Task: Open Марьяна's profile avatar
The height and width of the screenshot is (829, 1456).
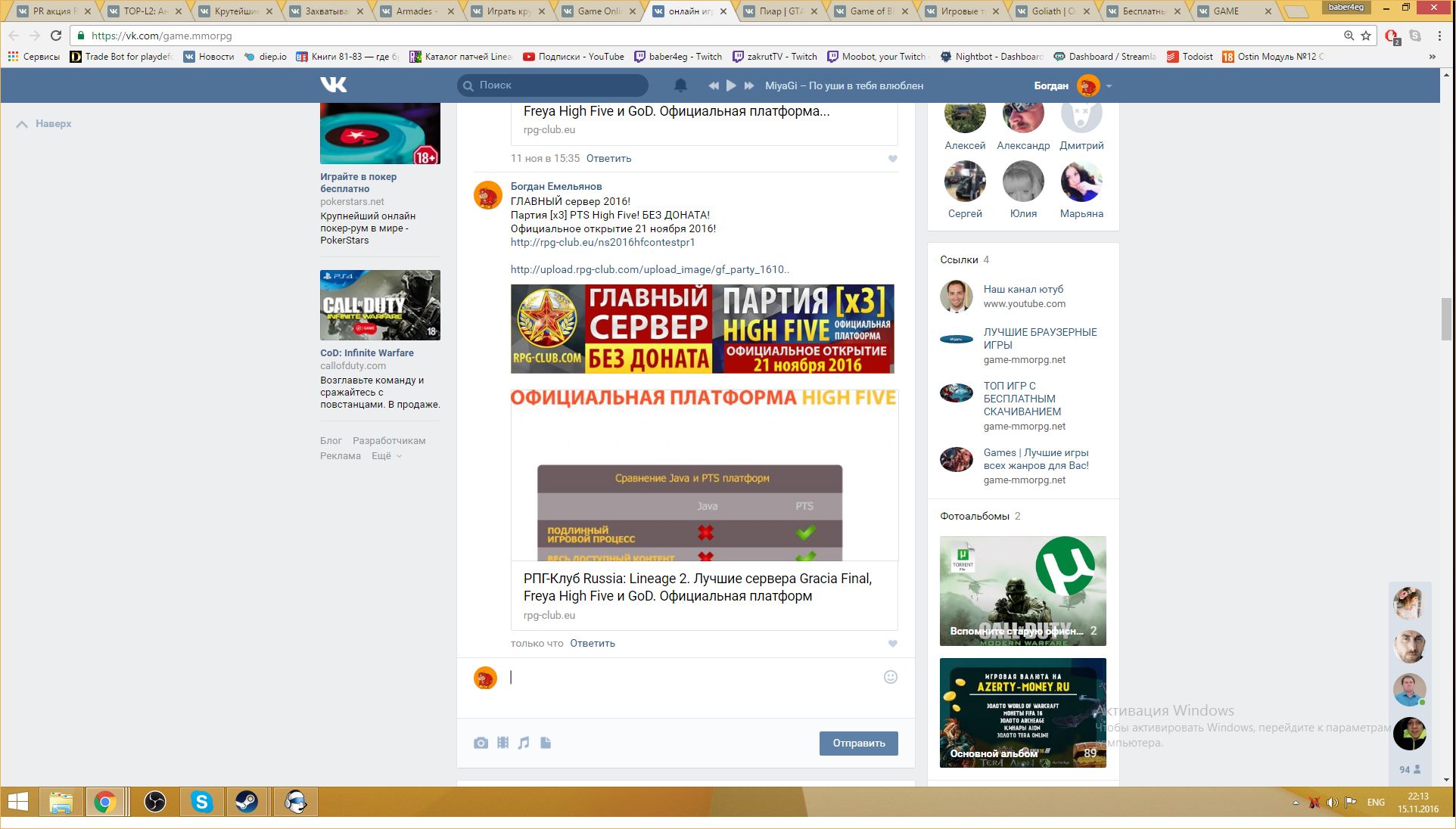Action: coord(1081,182)
